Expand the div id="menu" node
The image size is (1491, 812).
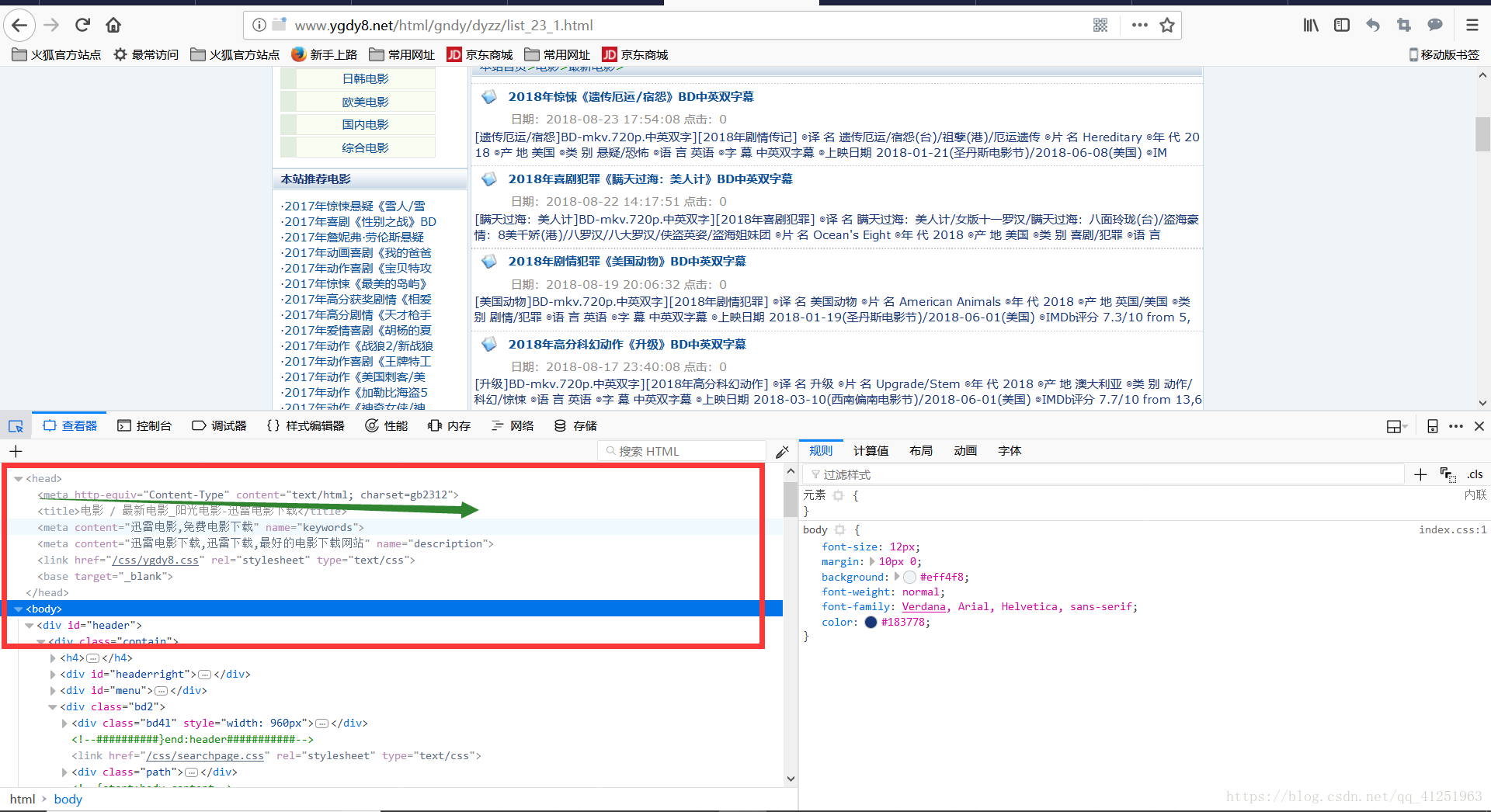pyautogui.click(x=53, y=691)
